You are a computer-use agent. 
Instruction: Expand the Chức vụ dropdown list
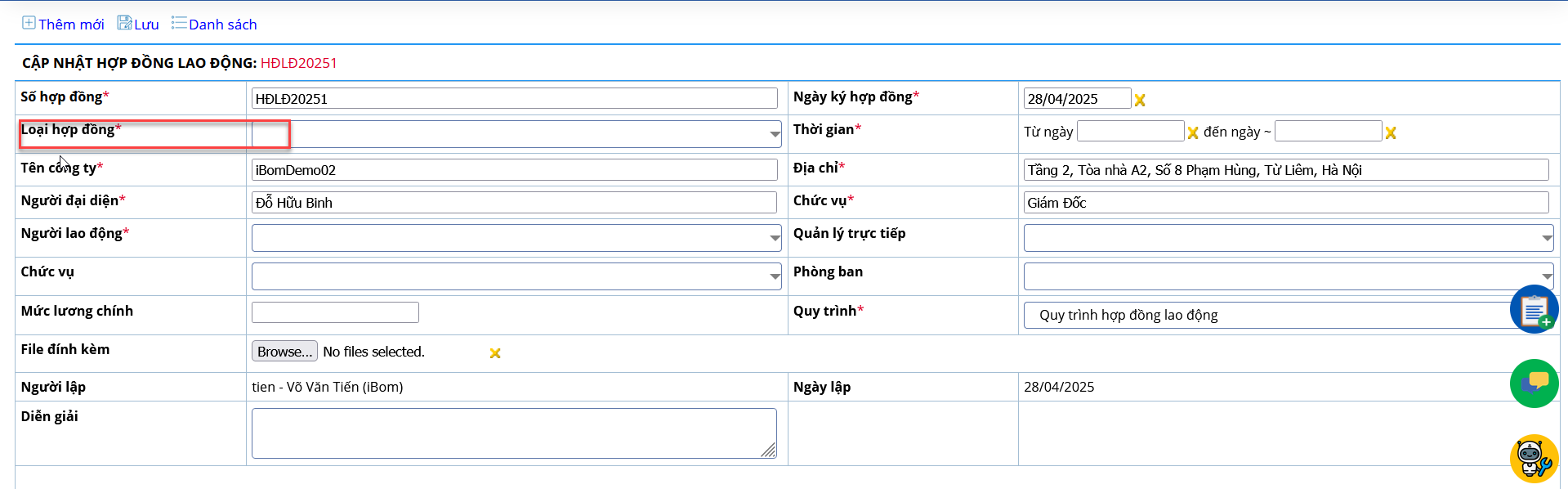click(x=775, y=276)
